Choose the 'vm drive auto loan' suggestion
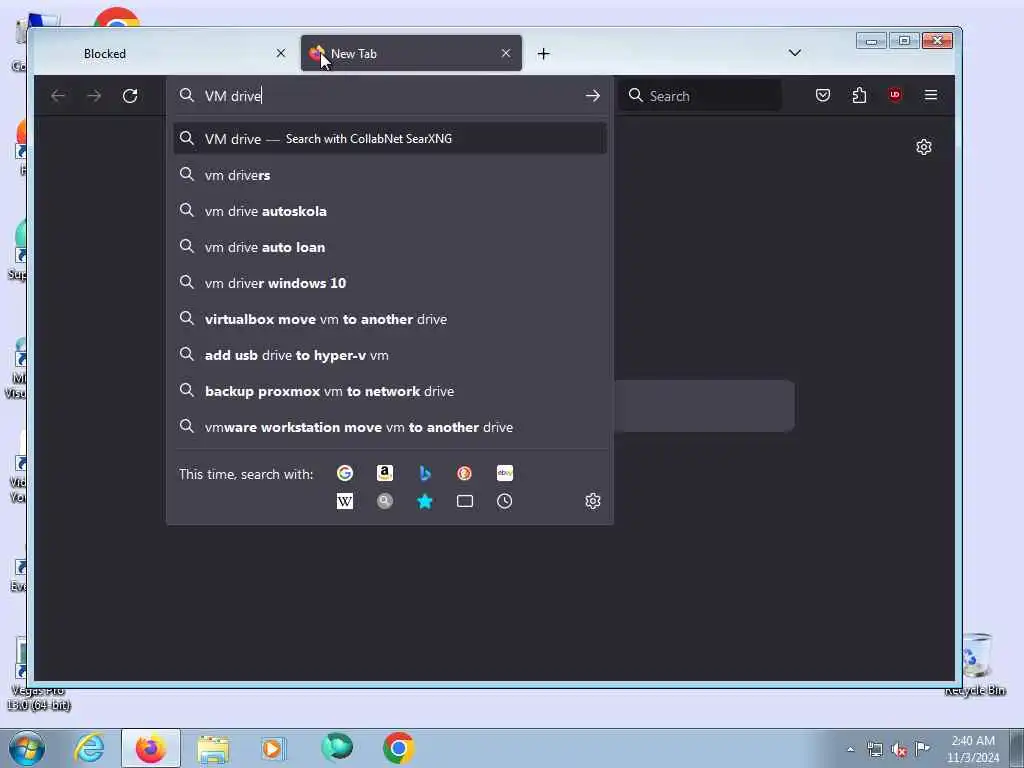Viewport: 1024px width, 768px height. point(390,247)
